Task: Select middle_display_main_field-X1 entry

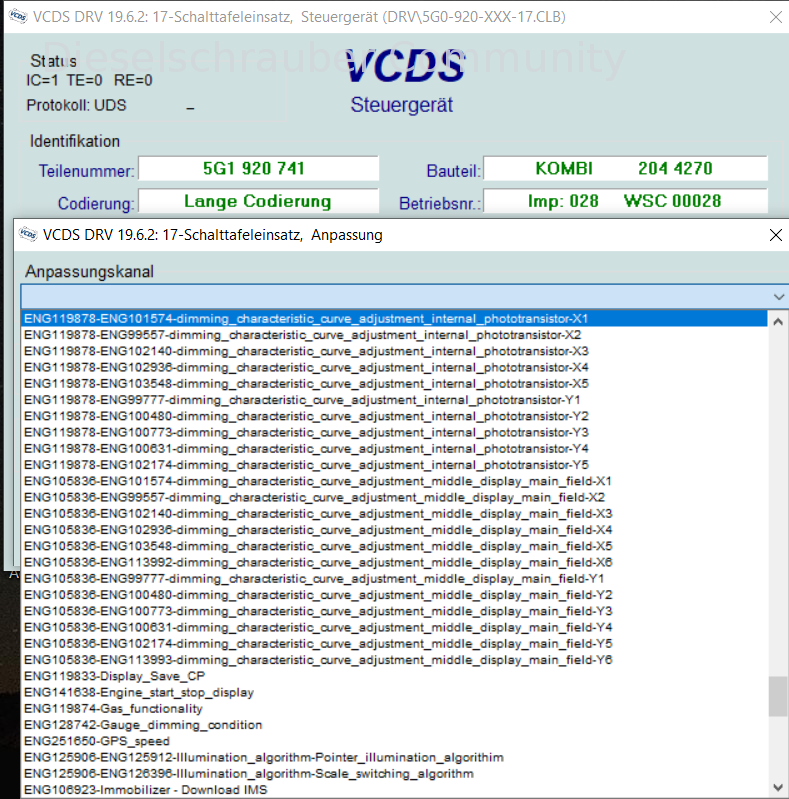Action: pyautogui.click(x=394, y=482)
